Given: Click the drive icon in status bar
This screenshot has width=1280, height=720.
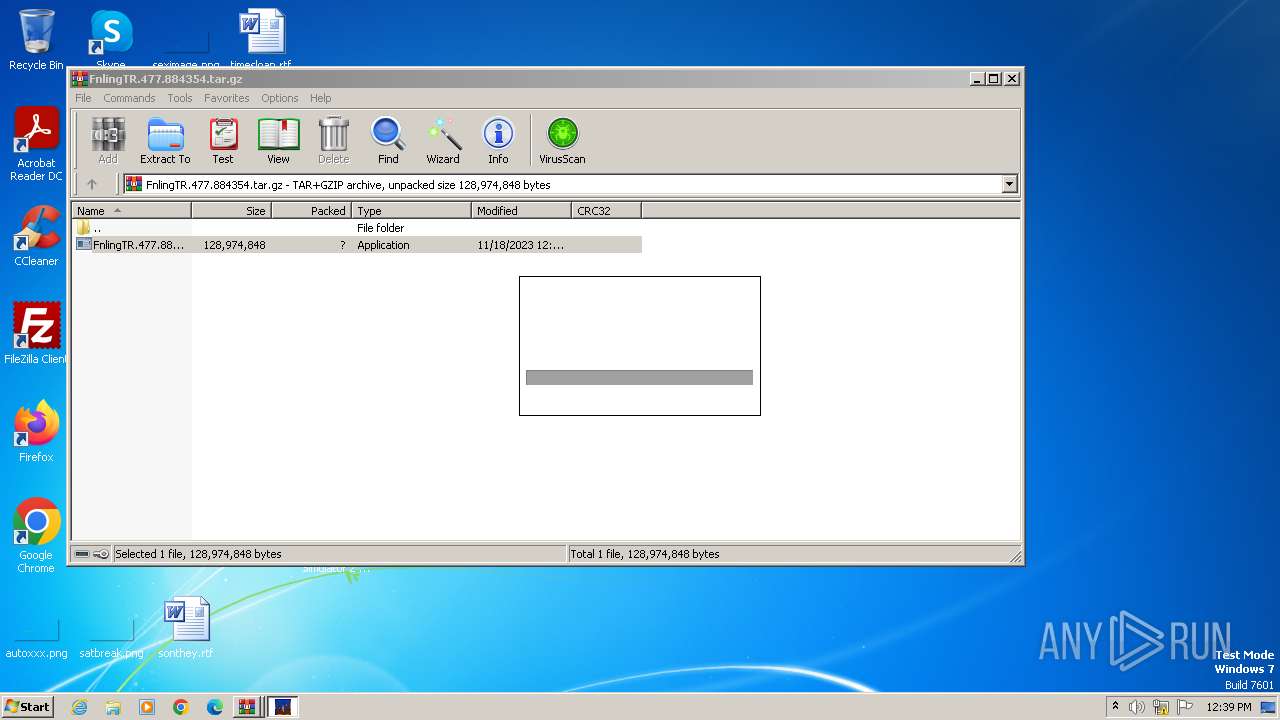Looking at the screenshot, I should tap(82, 554).
